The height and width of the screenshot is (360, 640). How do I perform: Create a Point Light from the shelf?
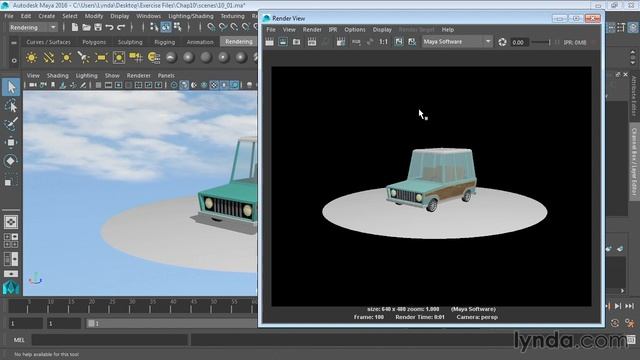click(66, 58)
